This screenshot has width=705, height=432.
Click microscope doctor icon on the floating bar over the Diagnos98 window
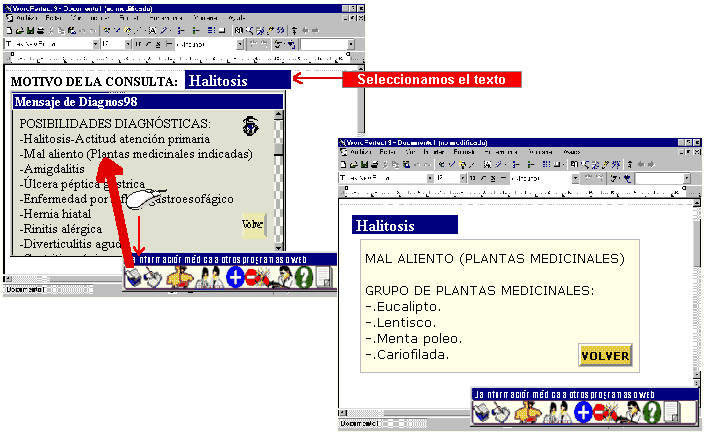pos(283,277)
